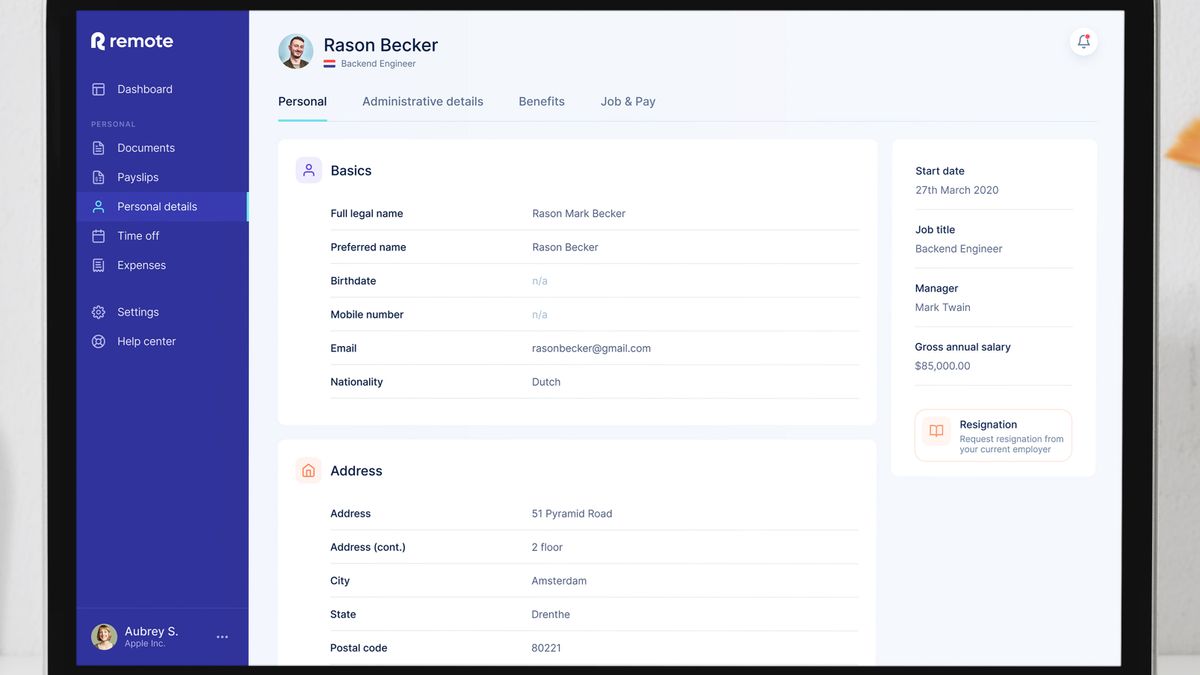The height and width of the screenshot is (675, 1200).
Task: Open the ellipsis menu next to Aubrey S.
Action: [x=222, y=637]
